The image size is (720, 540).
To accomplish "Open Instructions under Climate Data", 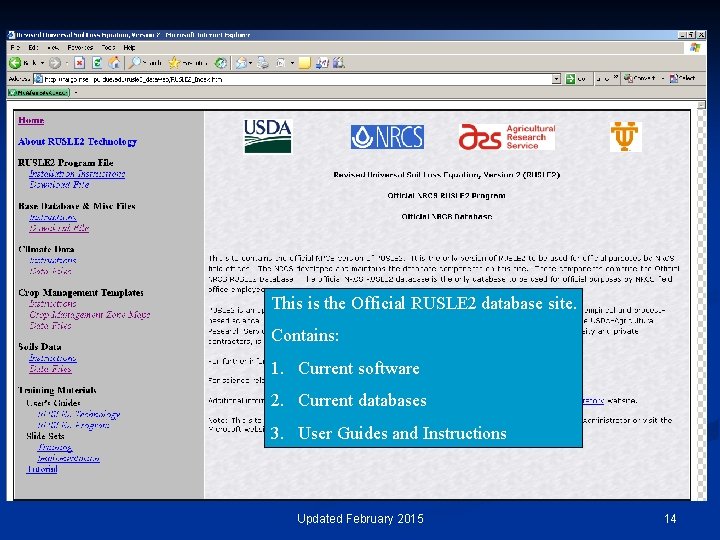I will pyautogui.click(x=52, y=260).
